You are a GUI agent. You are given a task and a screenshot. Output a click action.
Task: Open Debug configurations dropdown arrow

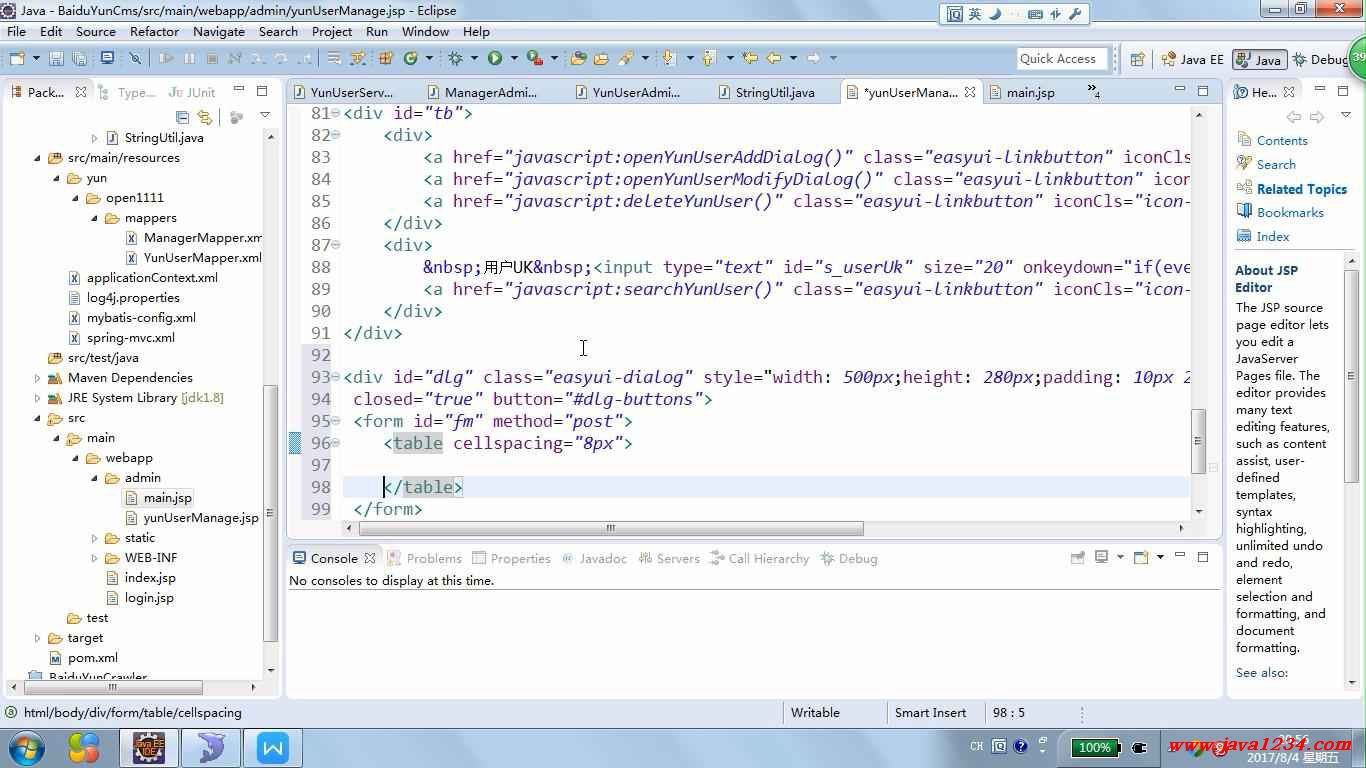[474, 58]
